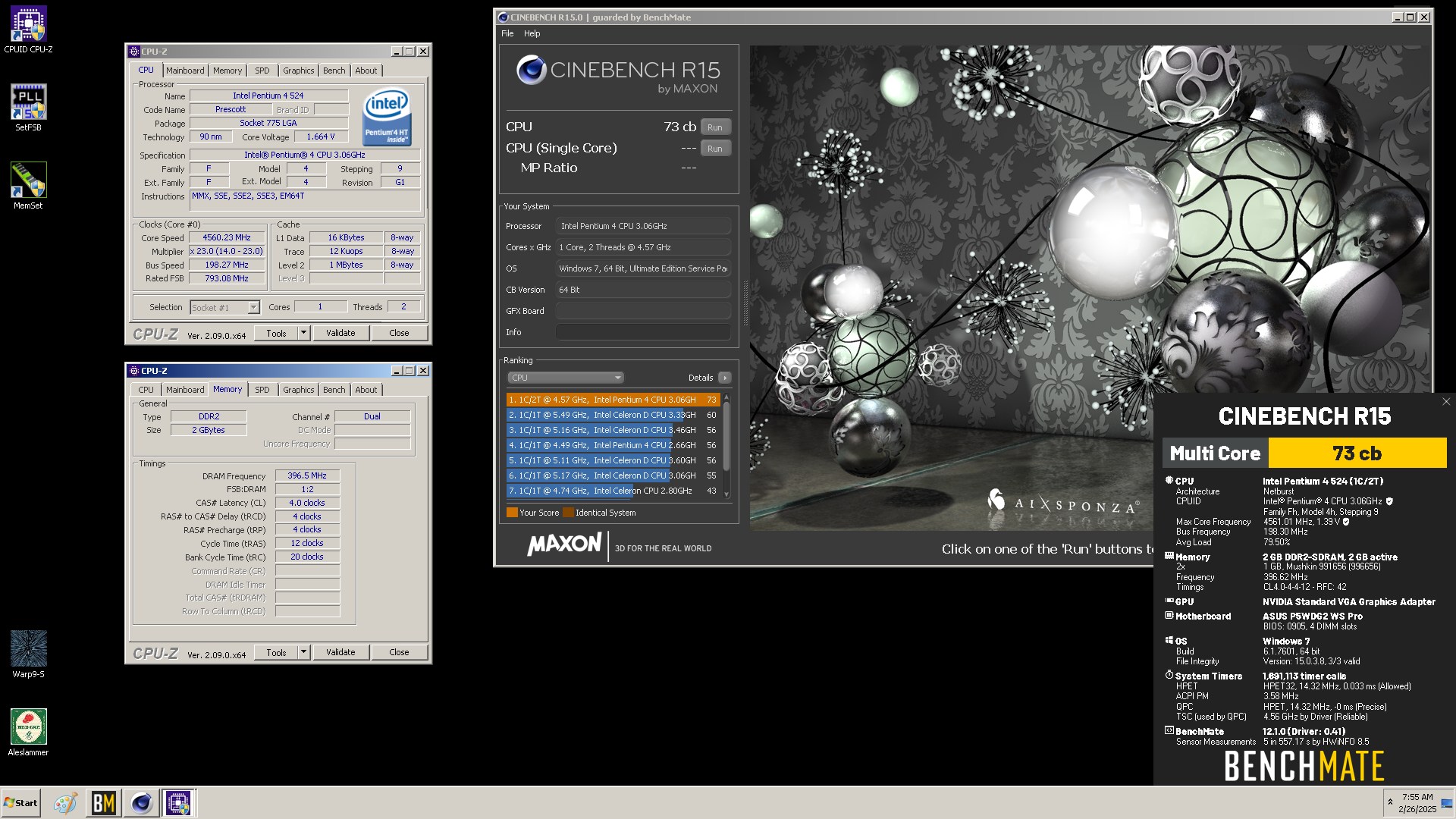Image resolution: width=1456 pixels, height=819 pixels.
Task: Click the Info input field in Cinebench
Action: pyautogui.click(x=643, y=332)
